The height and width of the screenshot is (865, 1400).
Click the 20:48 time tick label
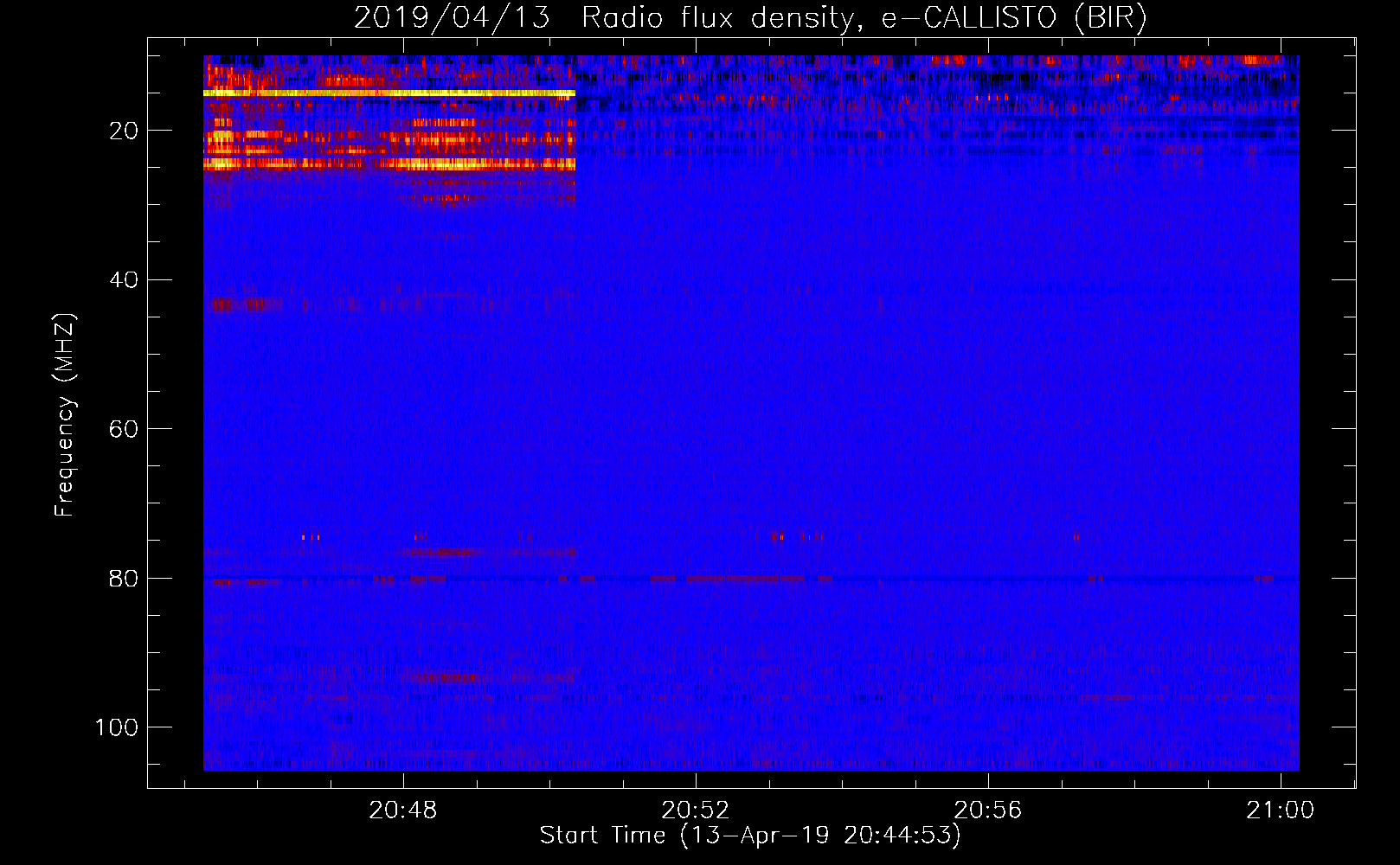(x=403, y=811)
